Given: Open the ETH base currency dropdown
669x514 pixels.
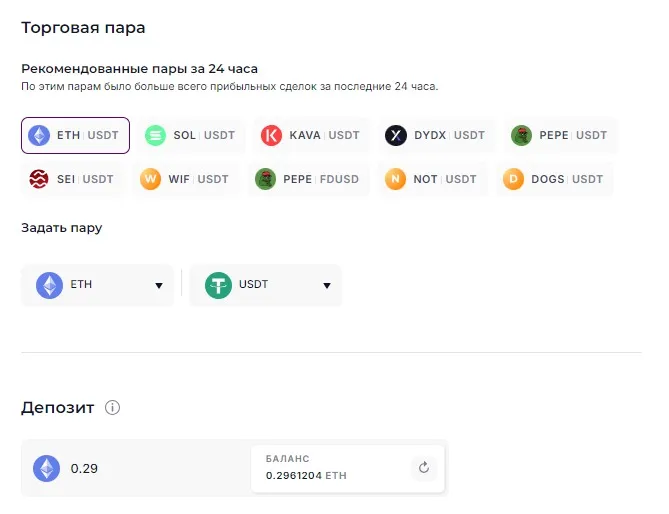Looking at the screenshot, I should [97, 285].
